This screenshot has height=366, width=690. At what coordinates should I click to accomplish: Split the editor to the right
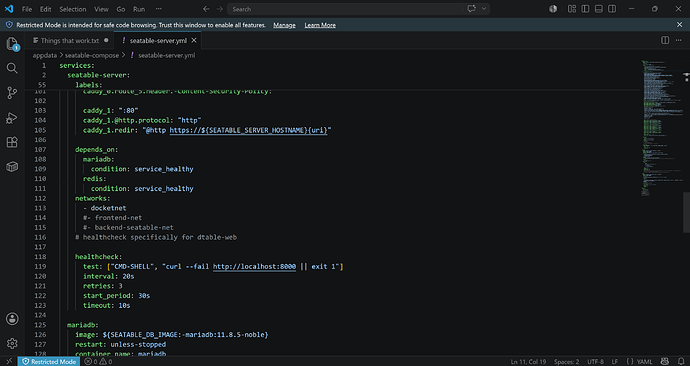[x=665, y=40]
